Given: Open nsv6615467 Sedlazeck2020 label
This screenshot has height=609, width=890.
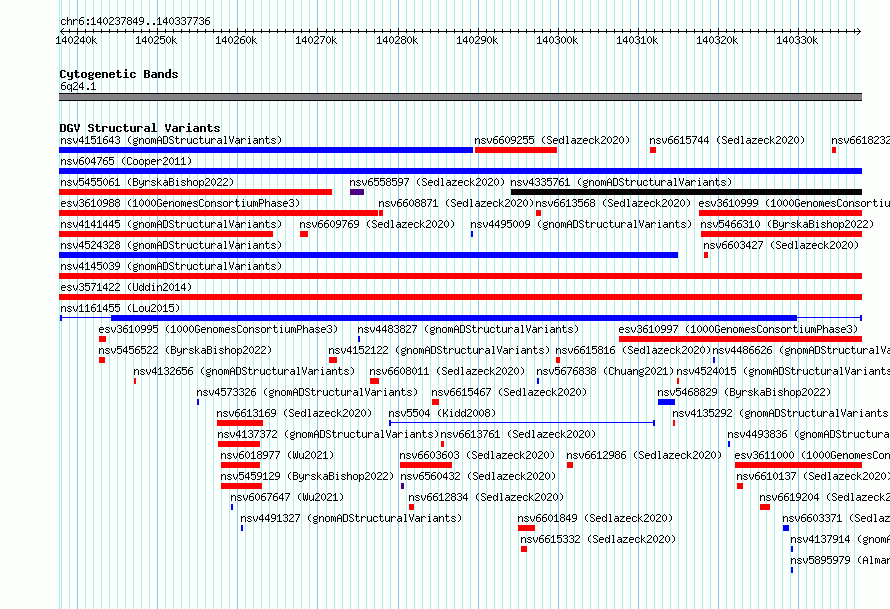Looking at the screenshot, I should click(509, 392).
